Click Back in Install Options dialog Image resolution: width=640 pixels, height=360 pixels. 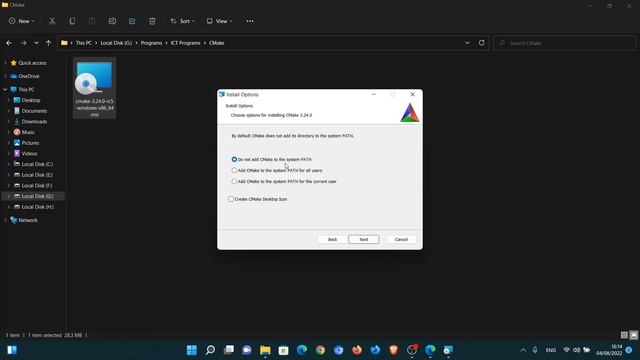333,240
